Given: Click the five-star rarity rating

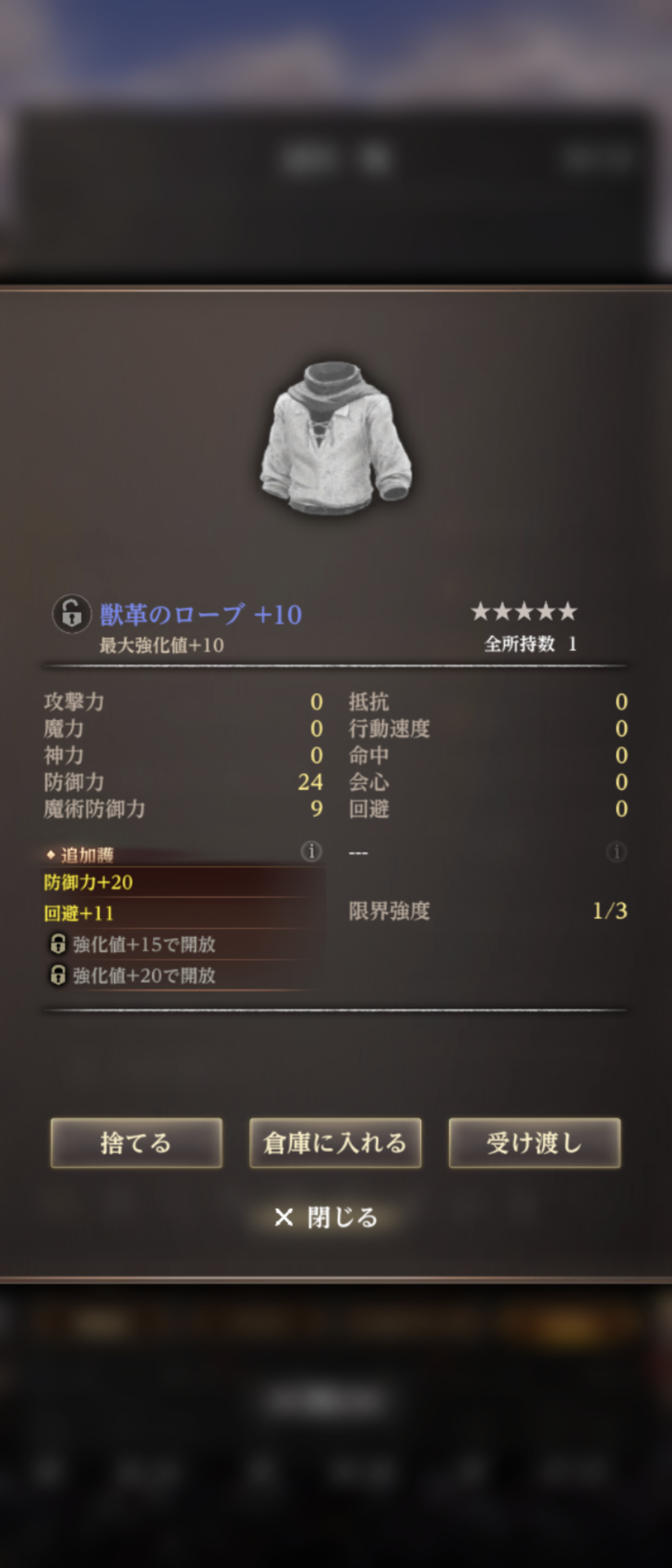Looking at the screenshot, I should pyautogui.click(x=524, y=612).
